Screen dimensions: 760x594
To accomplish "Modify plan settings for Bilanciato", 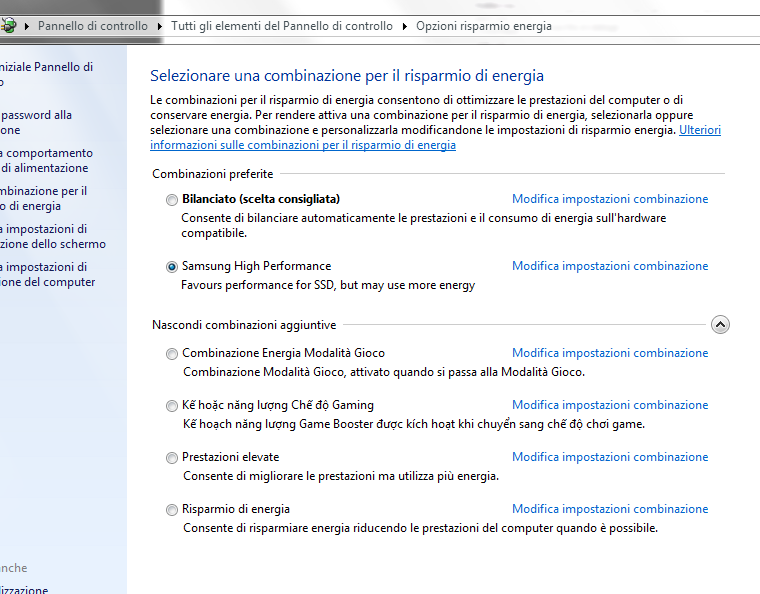I will pos(610,199).
